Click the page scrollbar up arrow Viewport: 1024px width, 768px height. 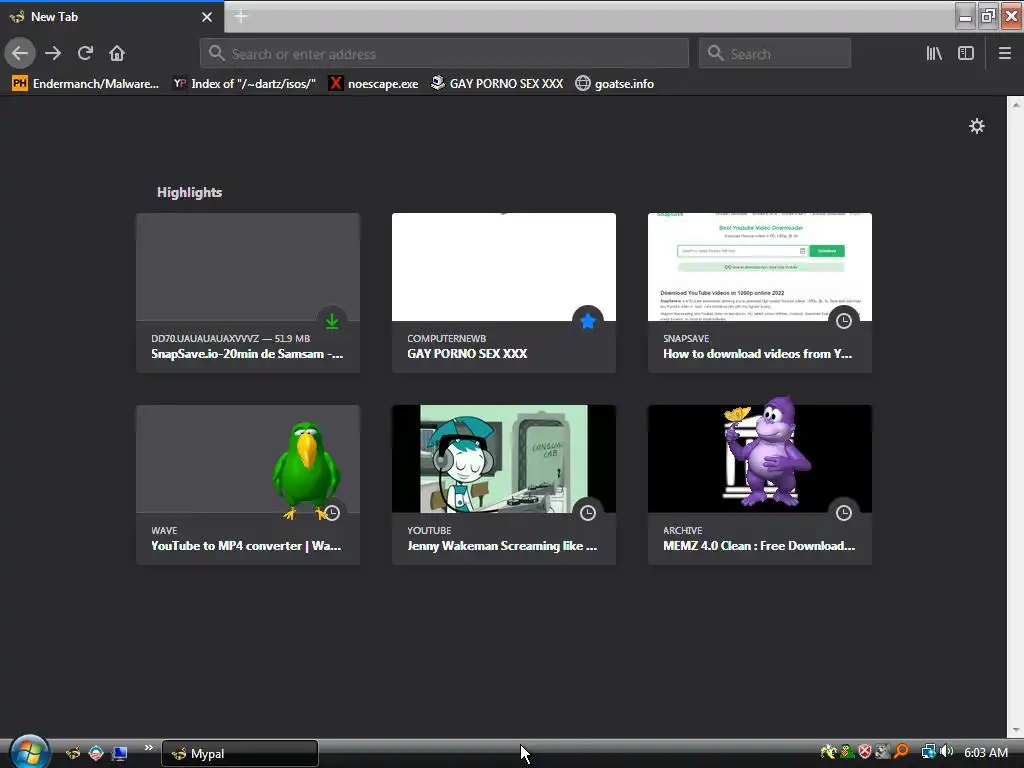[1016, 104]
